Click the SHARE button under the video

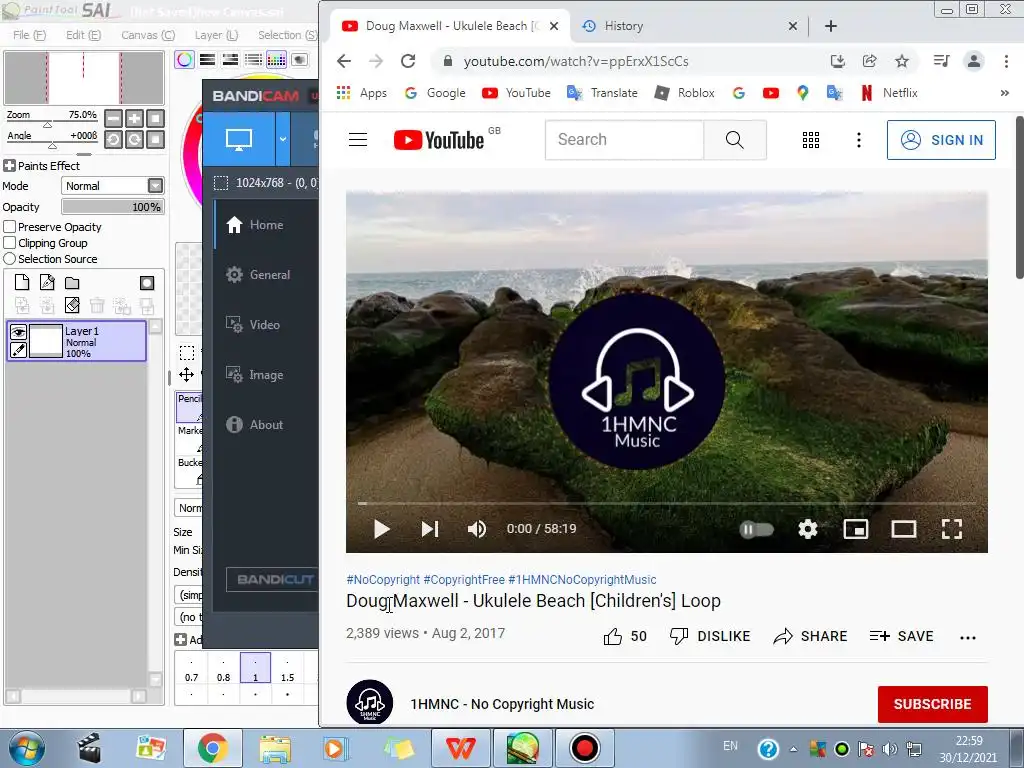810,636
